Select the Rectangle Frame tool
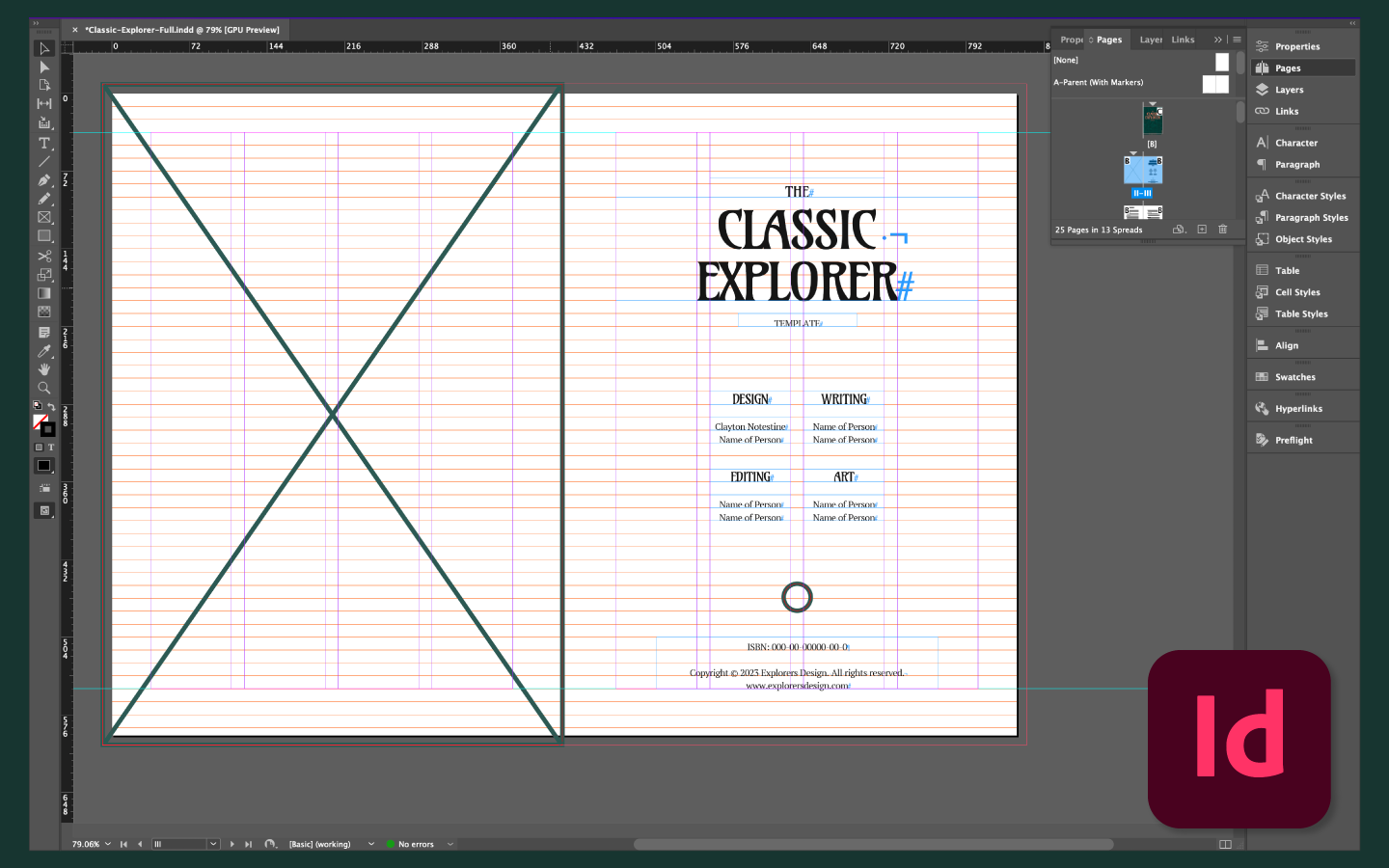 pos(44,218)
